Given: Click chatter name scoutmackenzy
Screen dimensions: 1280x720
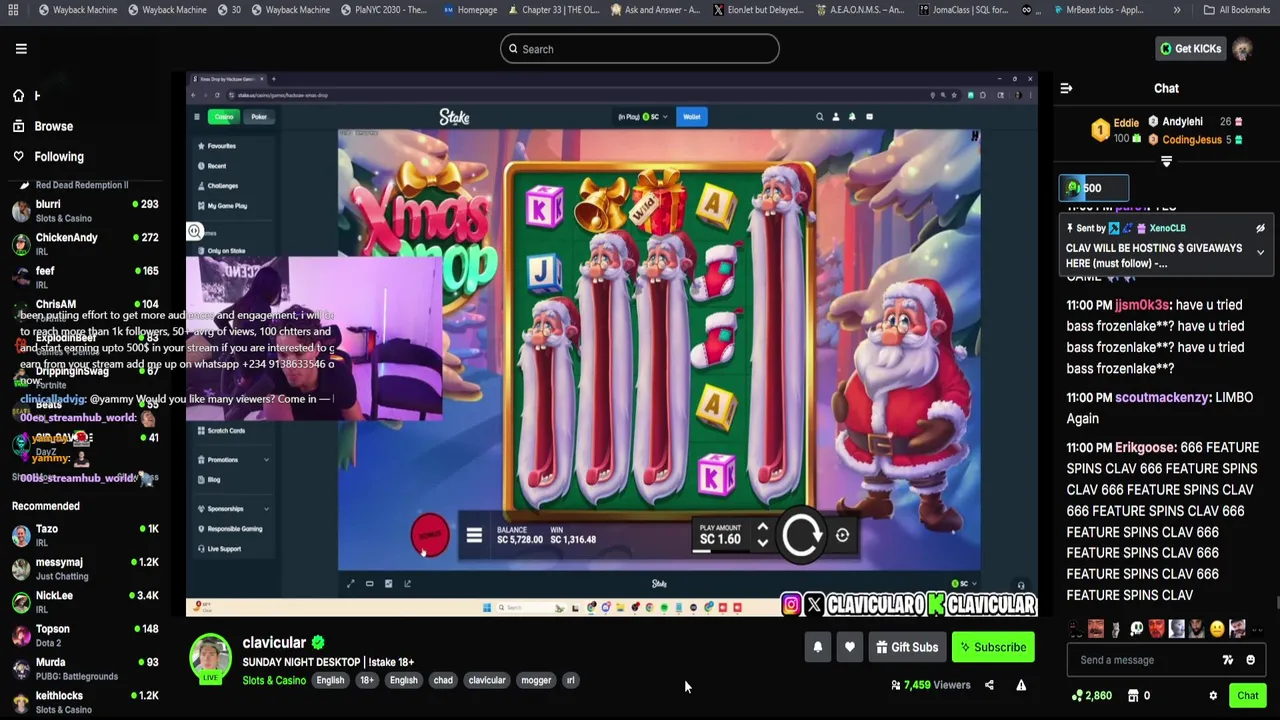Looking at the screenshot, I should click(1161, 397).
